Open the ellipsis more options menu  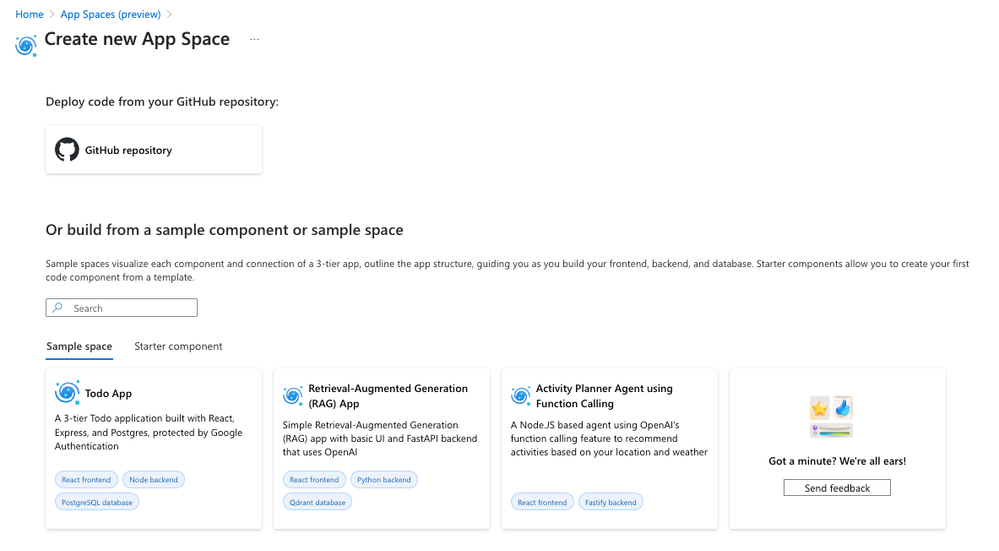[254, 40]
